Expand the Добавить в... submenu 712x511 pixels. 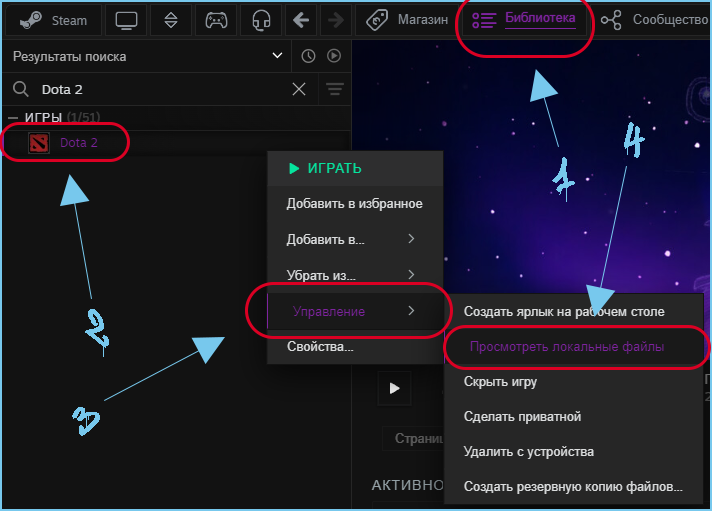point(354,239)
